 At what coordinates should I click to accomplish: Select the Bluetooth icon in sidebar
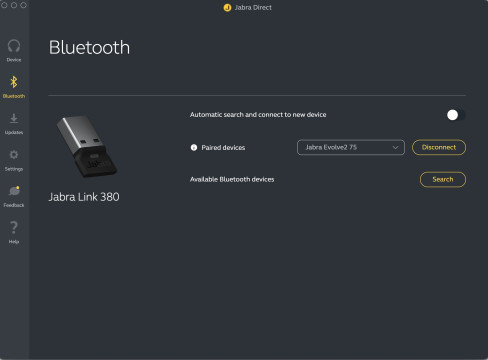click(14, 82)
